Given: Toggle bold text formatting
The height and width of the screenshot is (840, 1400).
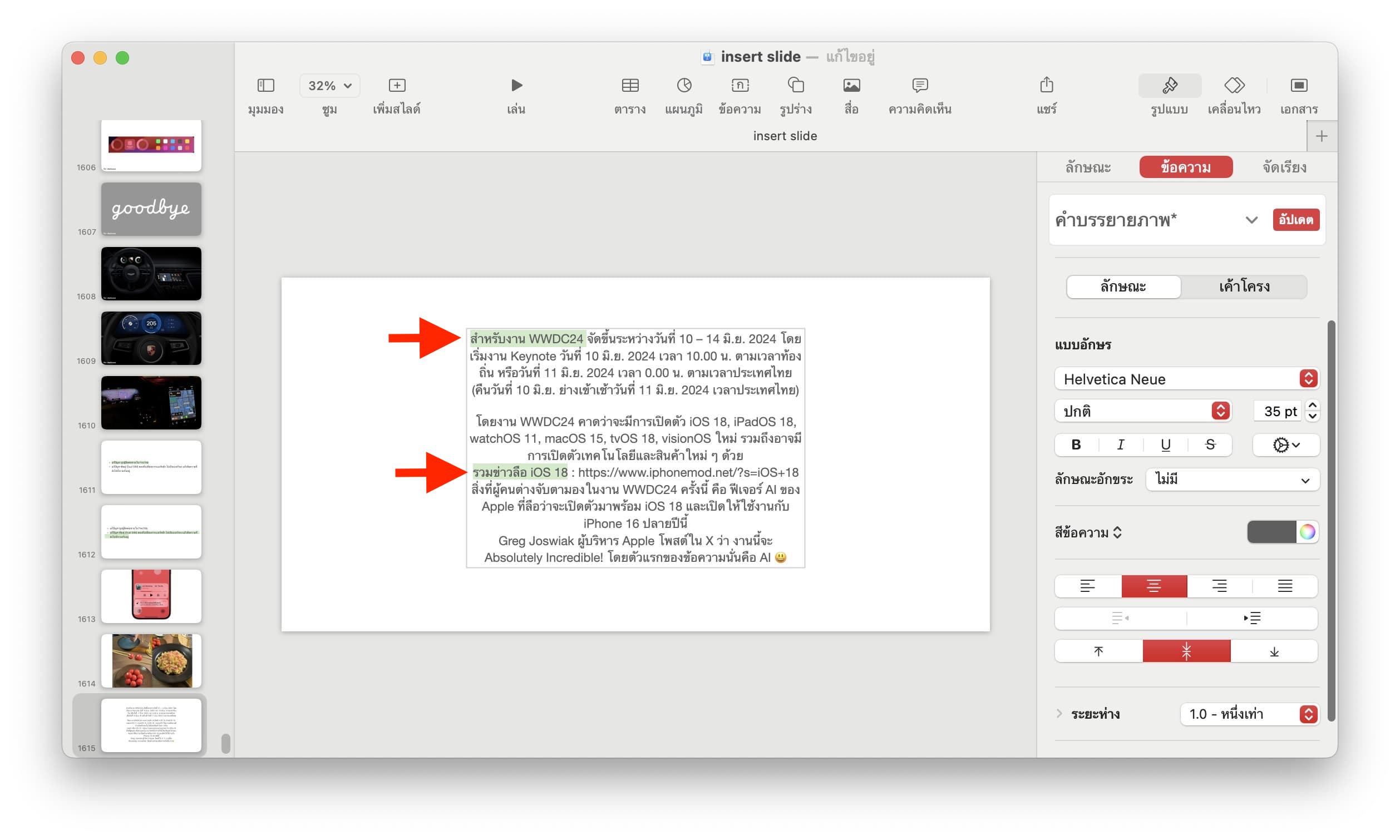Looking at the screenshot, I should tap(1076, 445).
